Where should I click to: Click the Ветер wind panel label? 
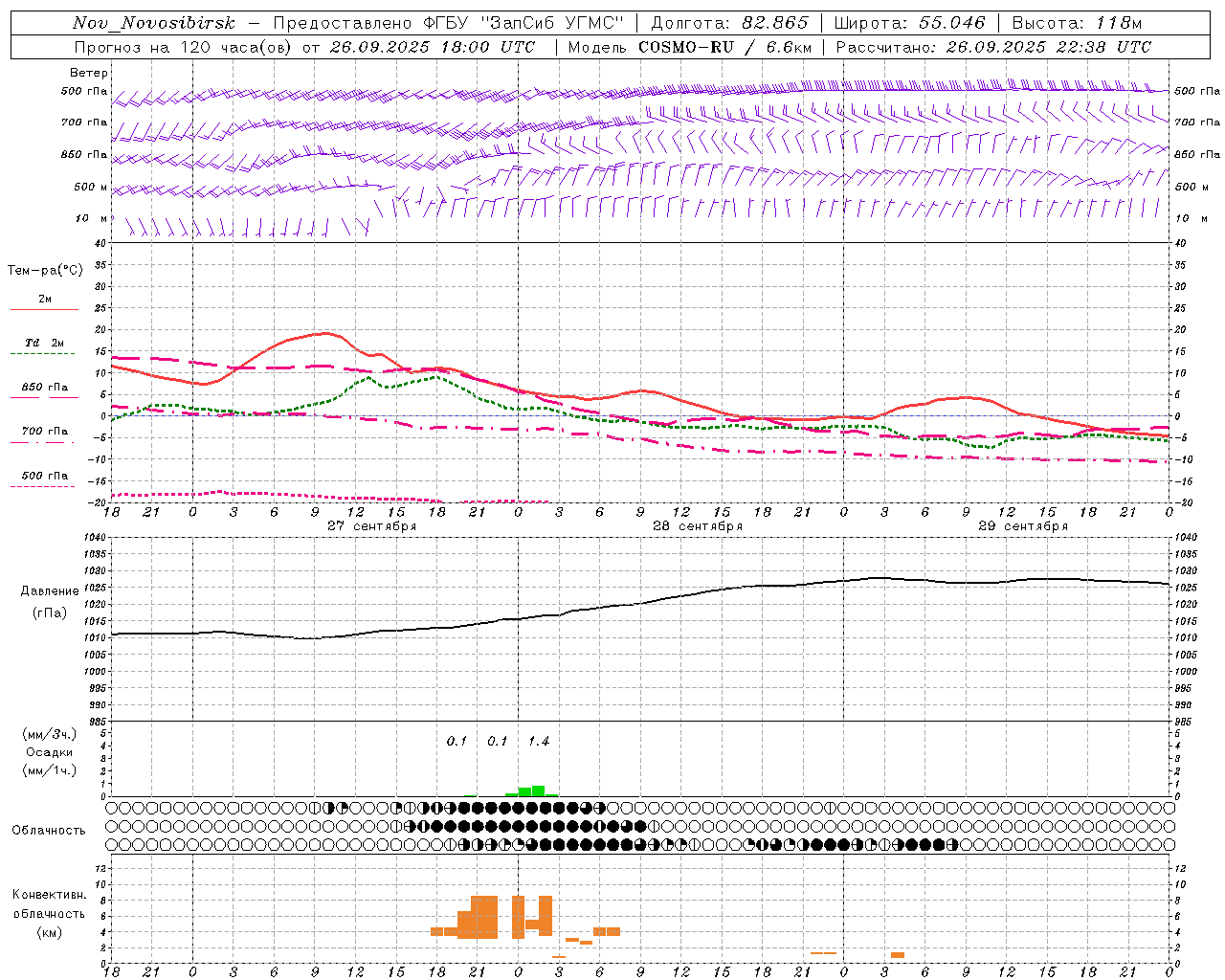(89, 73)
